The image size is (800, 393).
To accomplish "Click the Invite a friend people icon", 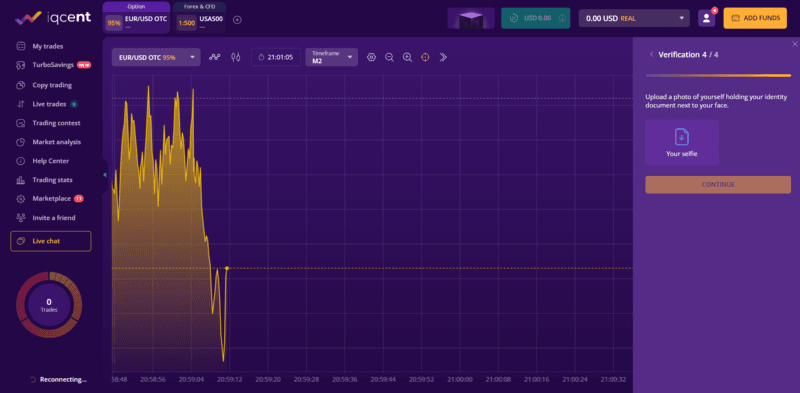I will [21, 218].
